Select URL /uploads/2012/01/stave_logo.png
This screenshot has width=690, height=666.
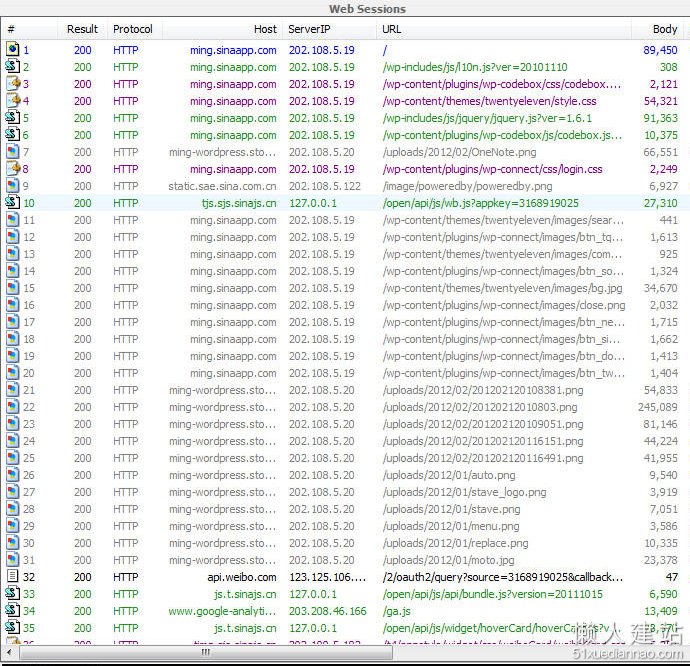click(464, 492)
